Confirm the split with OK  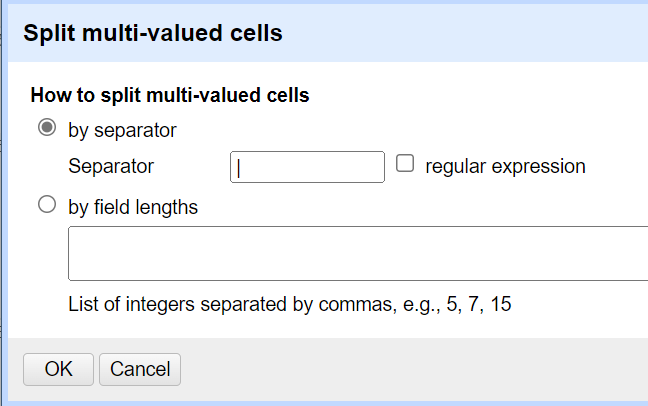[x=58, y=369]
